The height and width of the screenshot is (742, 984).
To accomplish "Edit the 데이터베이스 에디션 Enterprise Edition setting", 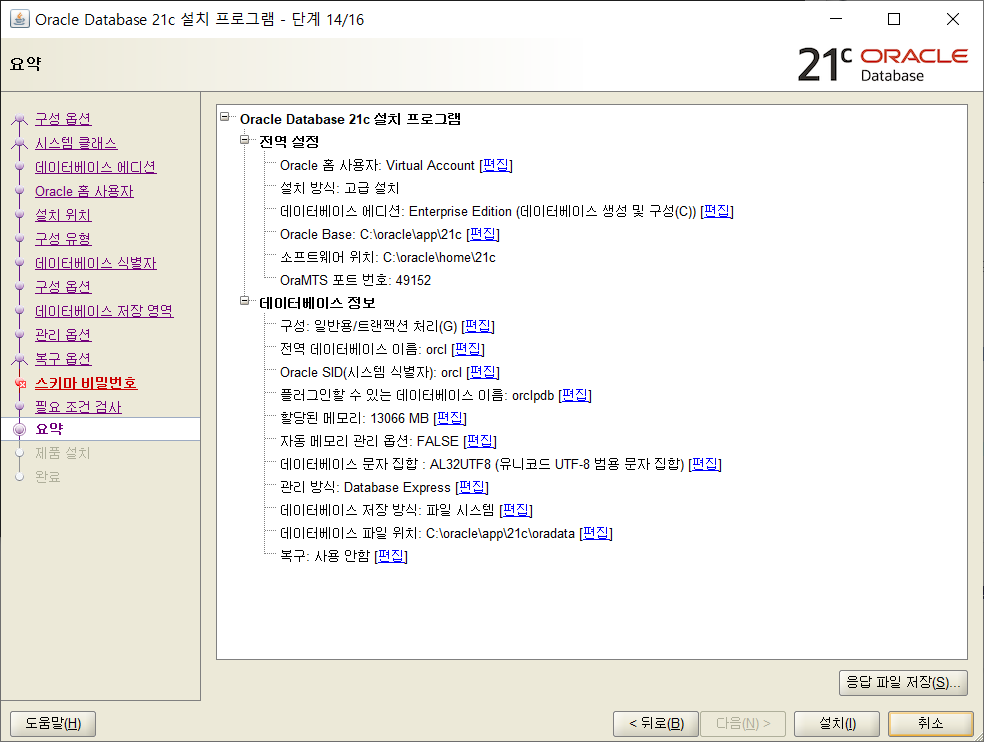I will point(717,211).
